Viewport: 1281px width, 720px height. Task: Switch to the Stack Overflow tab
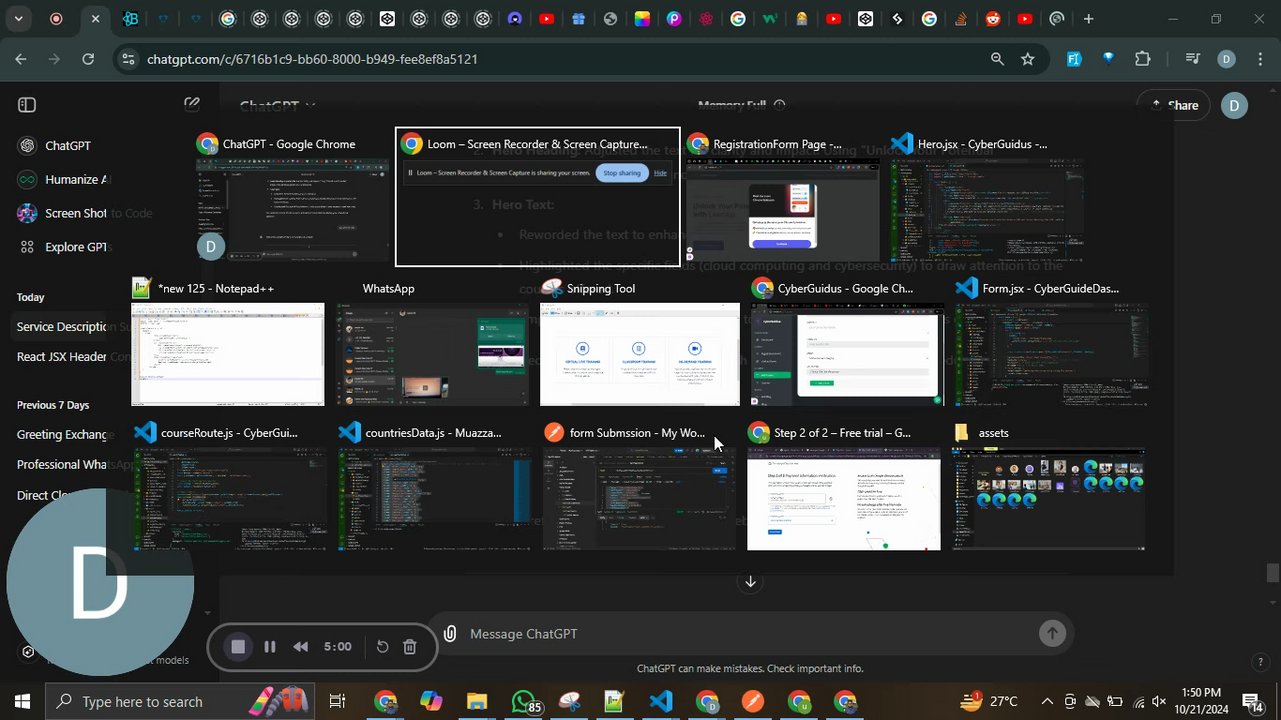point(961,19)
